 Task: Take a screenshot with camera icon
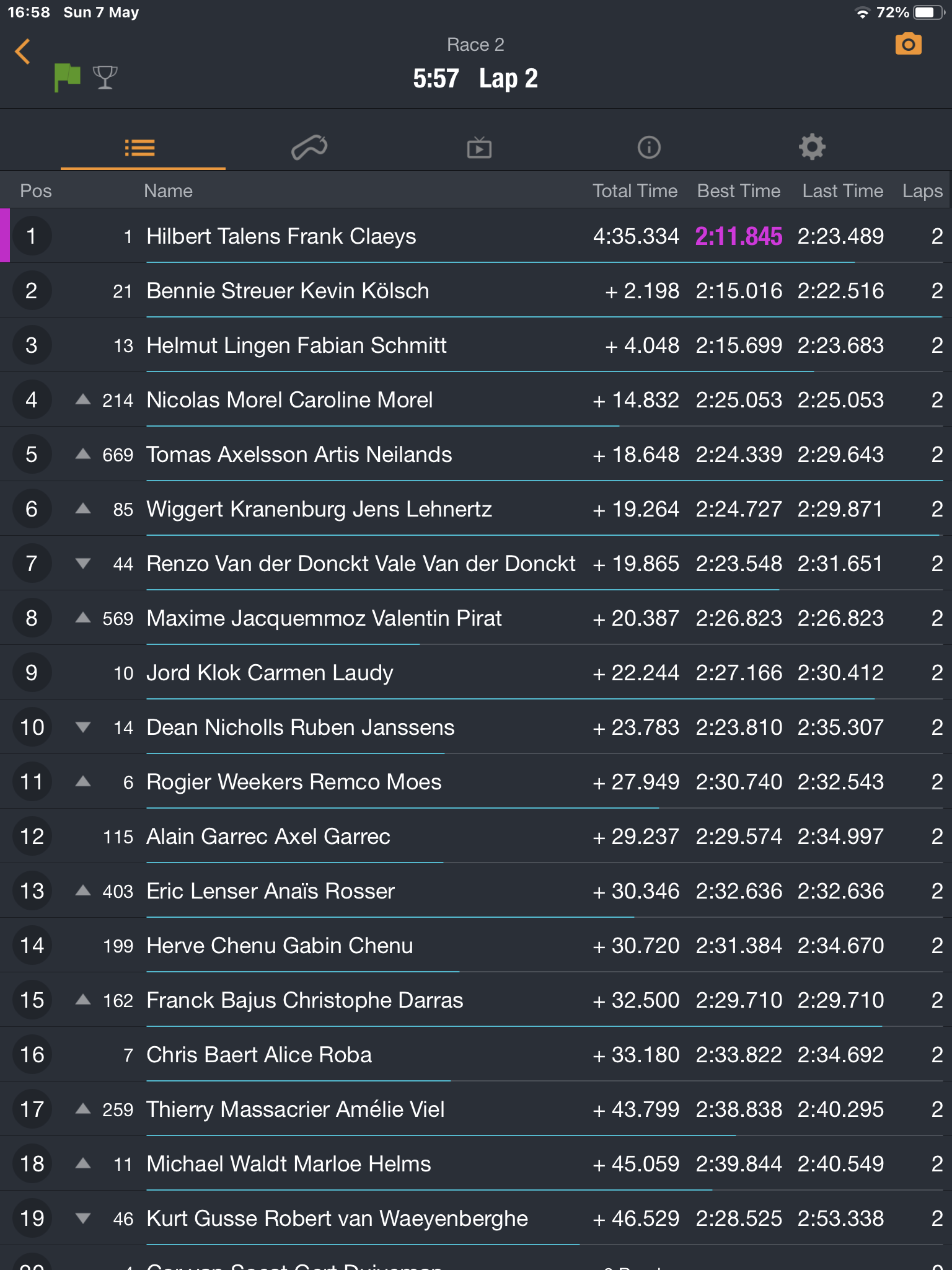coord(908,45)
